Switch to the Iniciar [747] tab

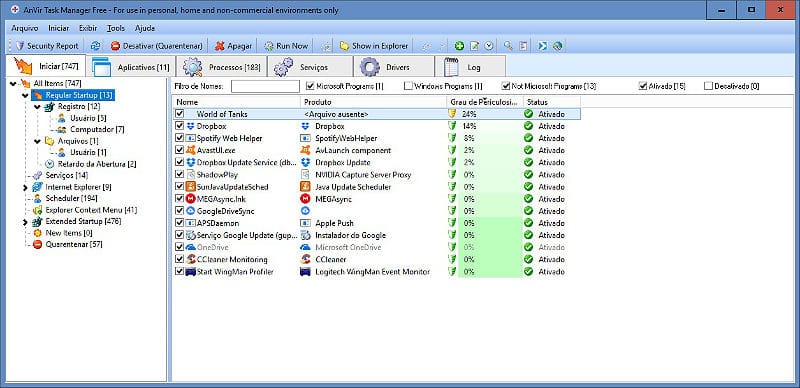[45, 66]
